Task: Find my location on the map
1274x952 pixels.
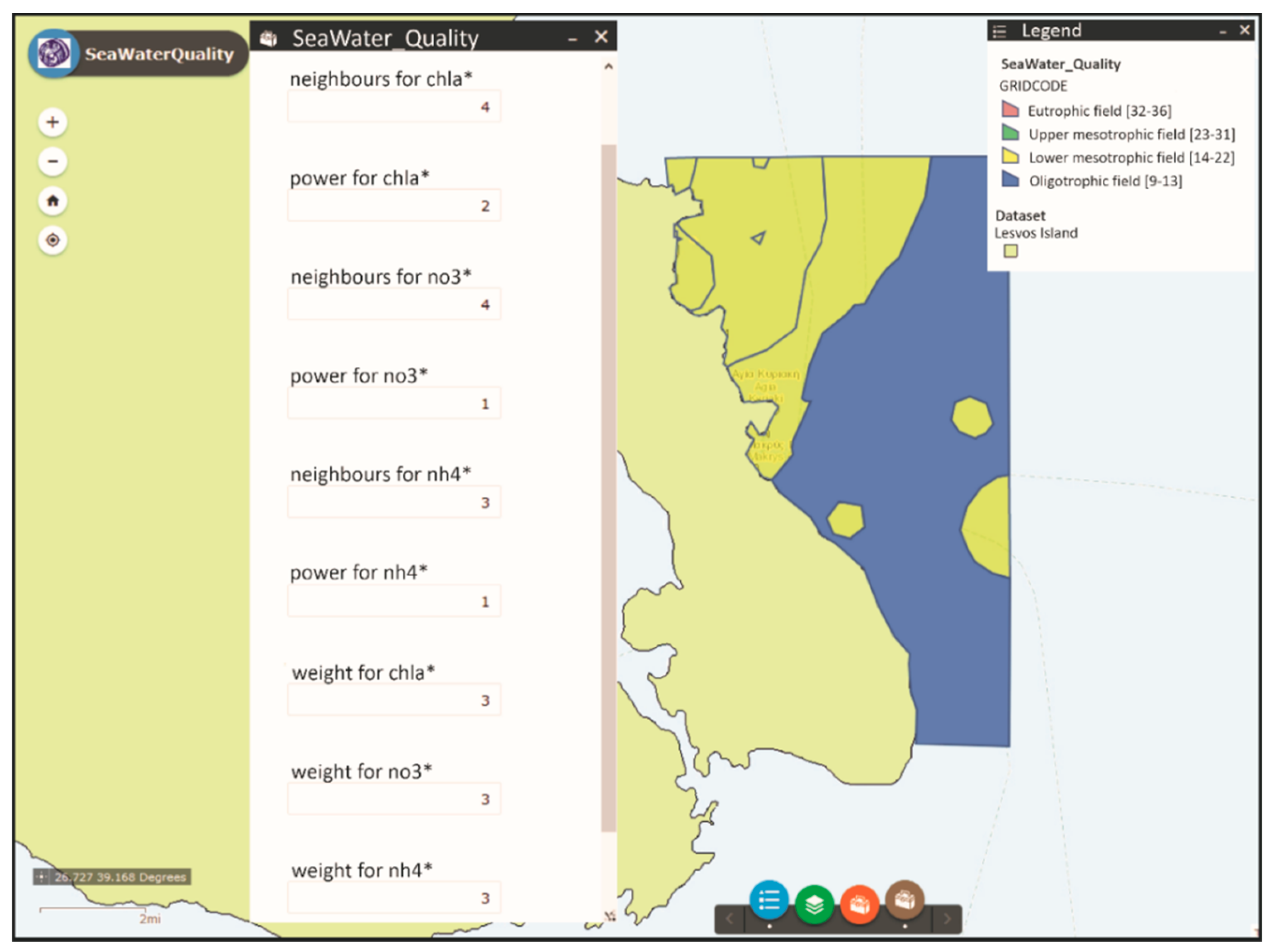Action: (x=52, y=240)
